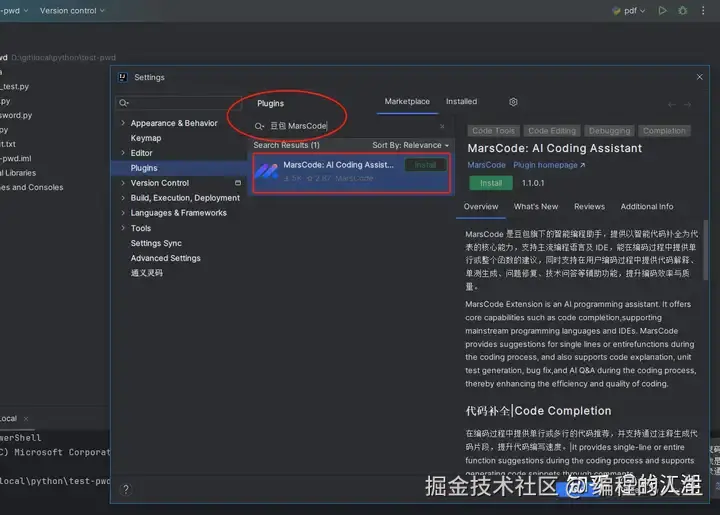Click the Debug bug icon in top toolbar
This screenshot has width=720, height=515.
pyautogui.click(x=683, y=11)
